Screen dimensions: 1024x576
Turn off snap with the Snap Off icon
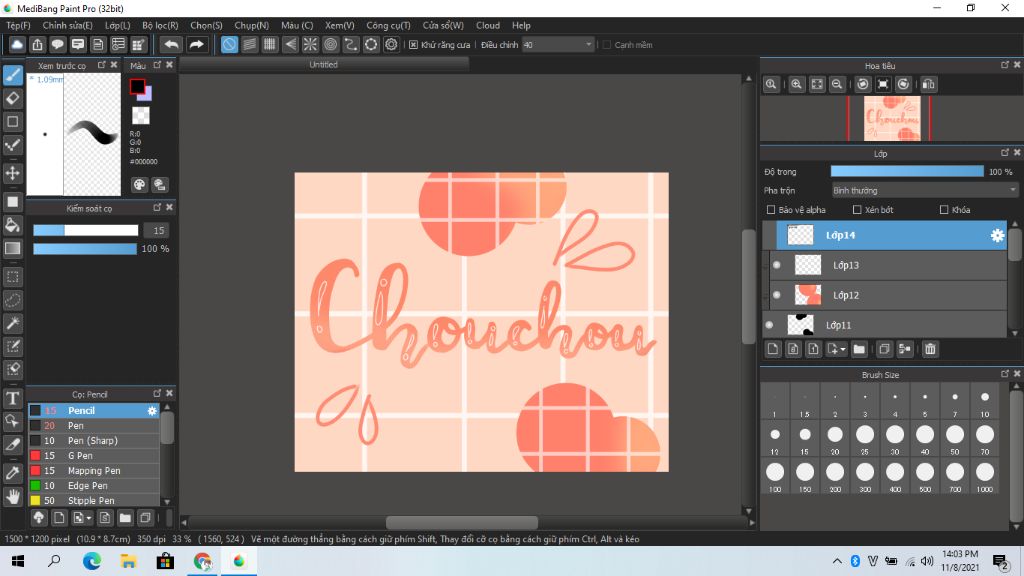click(229, 44)
